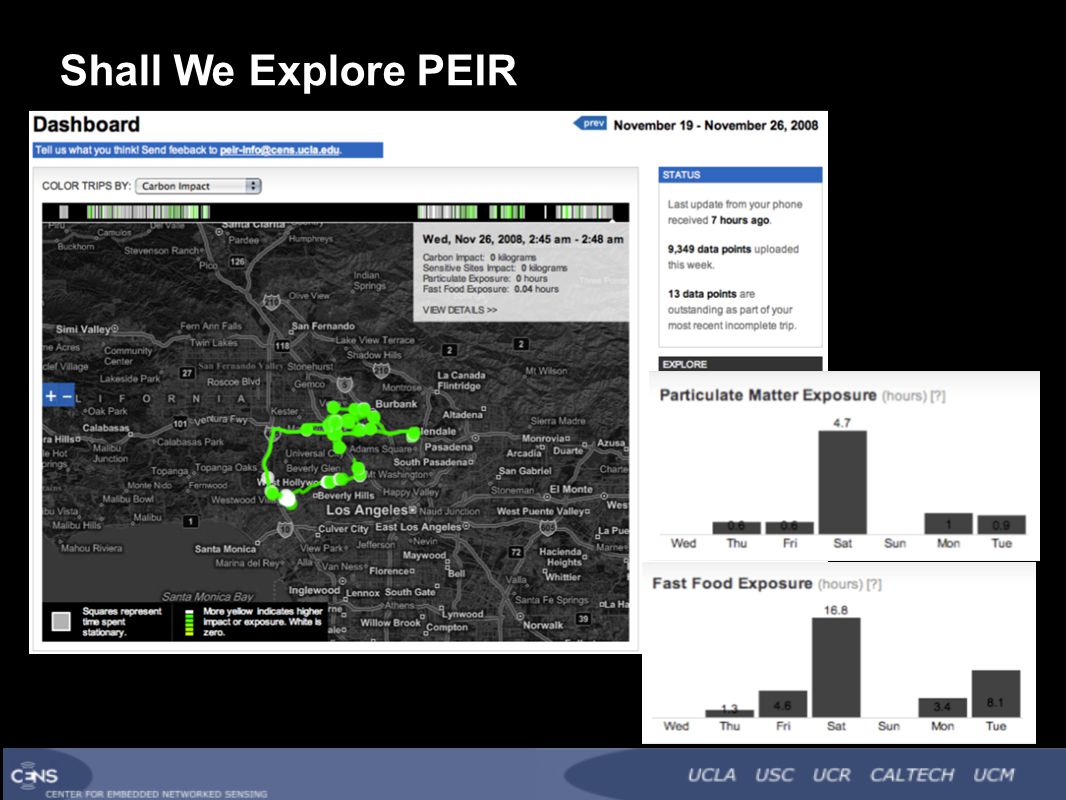Click the Monday 1 Particulate Matter bar
The image size is (1066, 800).
[948, 523]
